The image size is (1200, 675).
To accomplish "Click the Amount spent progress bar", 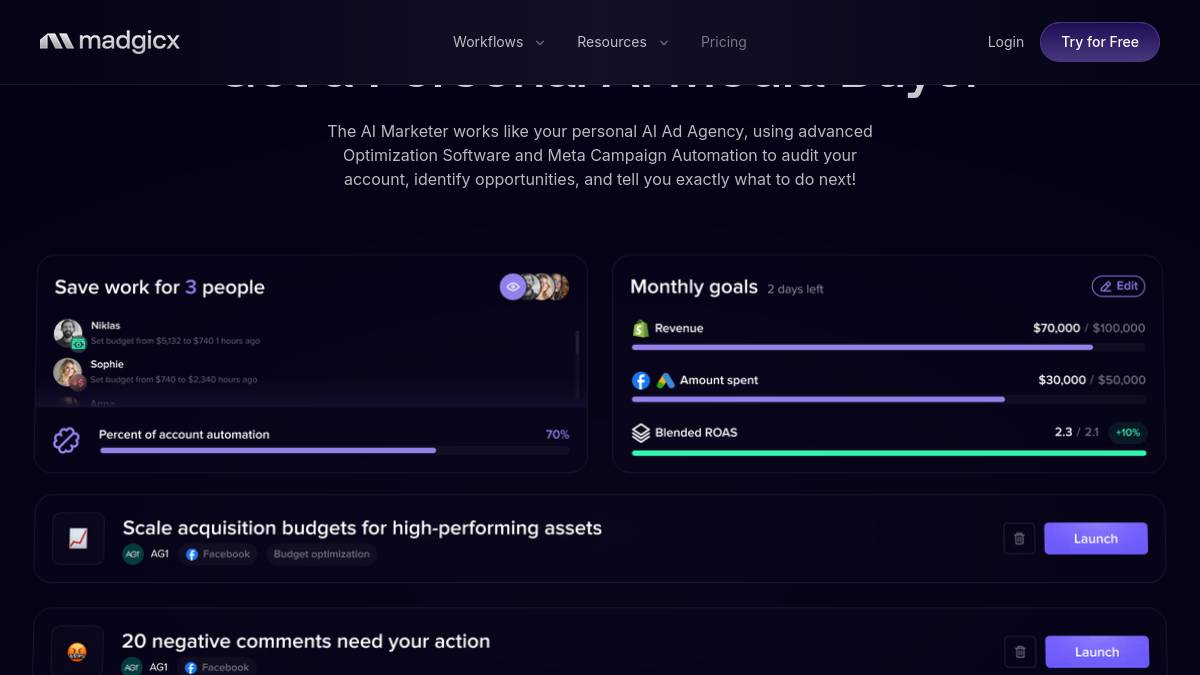I will pyautogui.click(x=889, y=400).
